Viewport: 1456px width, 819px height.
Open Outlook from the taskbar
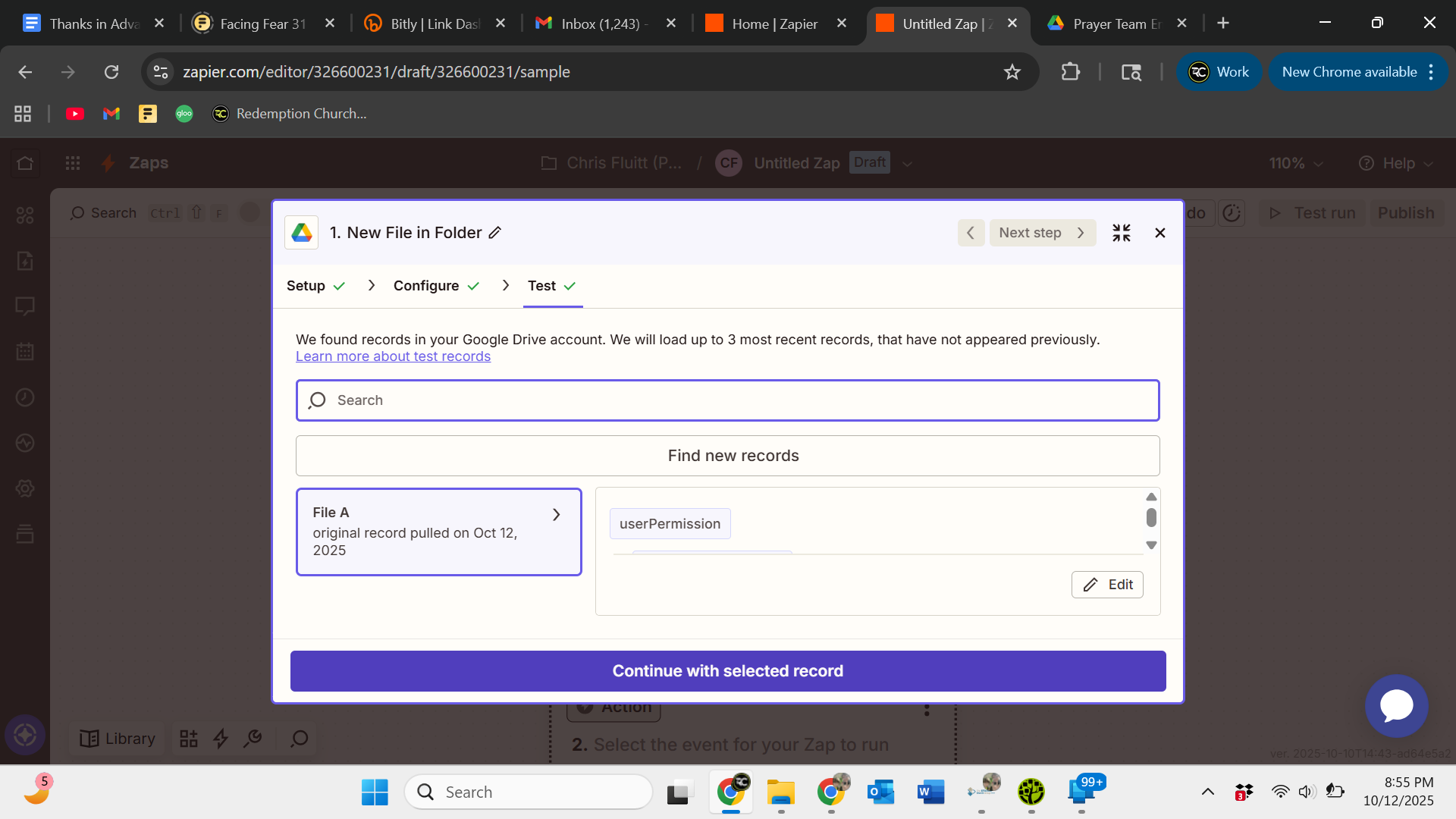pos(880,792)
